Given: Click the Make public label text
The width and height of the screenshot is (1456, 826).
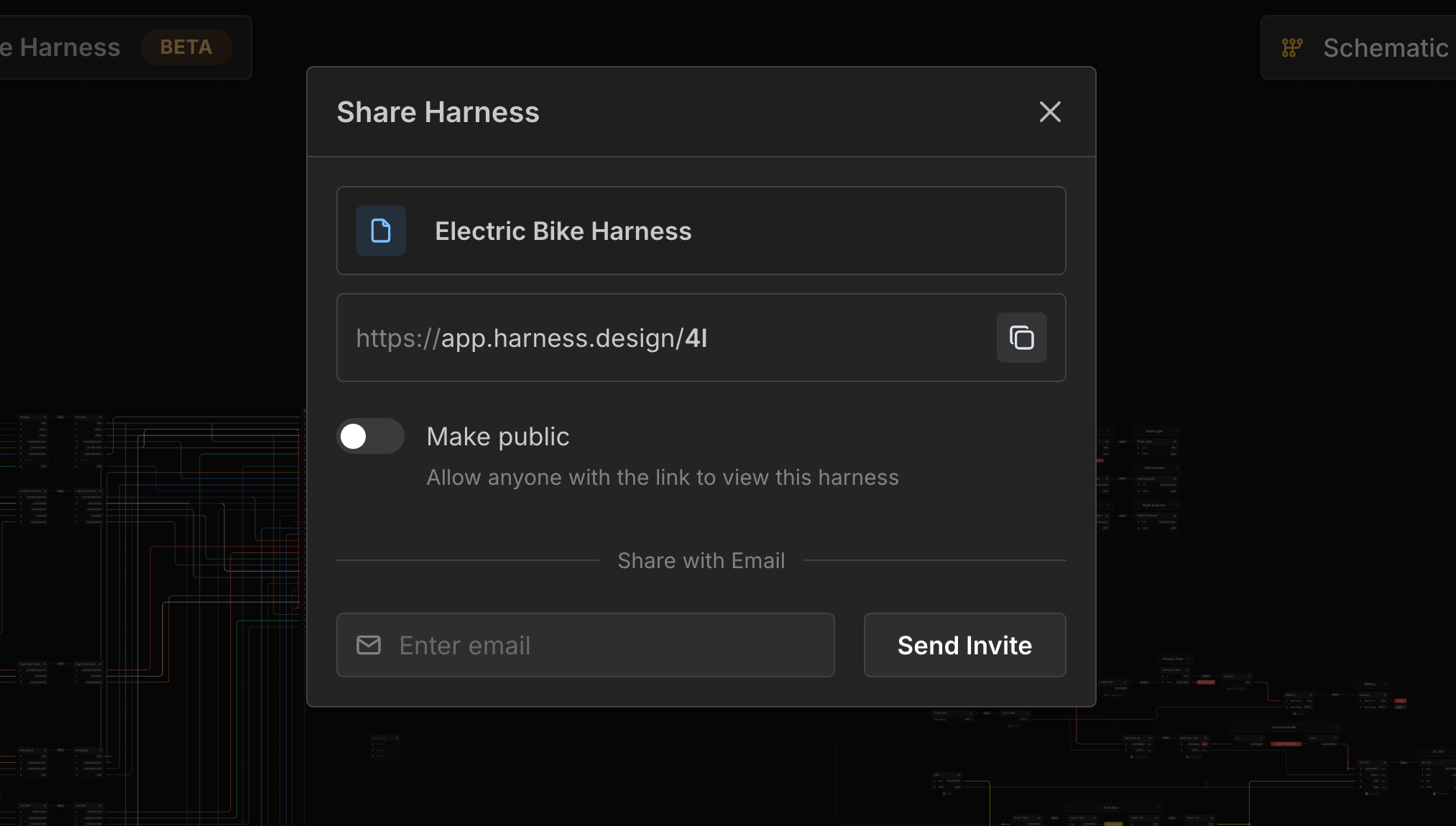Looking at the screenshot, I should pyautogui.click(x=497, y=437).
